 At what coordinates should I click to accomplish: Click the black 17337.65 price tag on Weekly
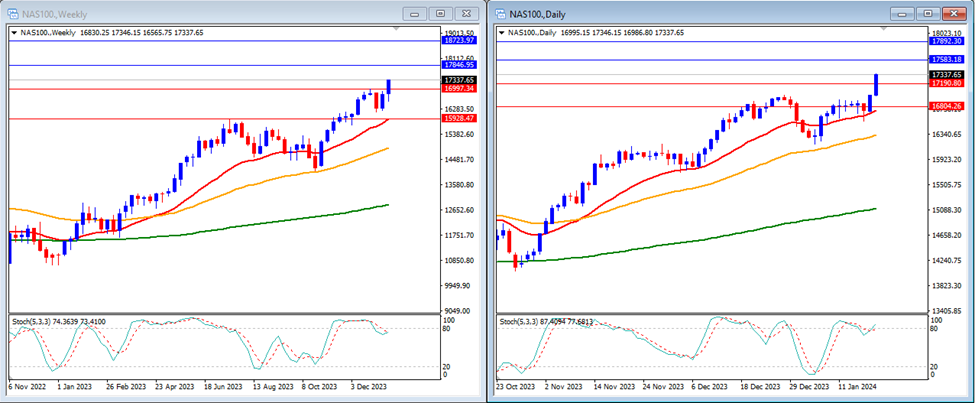[461, 80]
